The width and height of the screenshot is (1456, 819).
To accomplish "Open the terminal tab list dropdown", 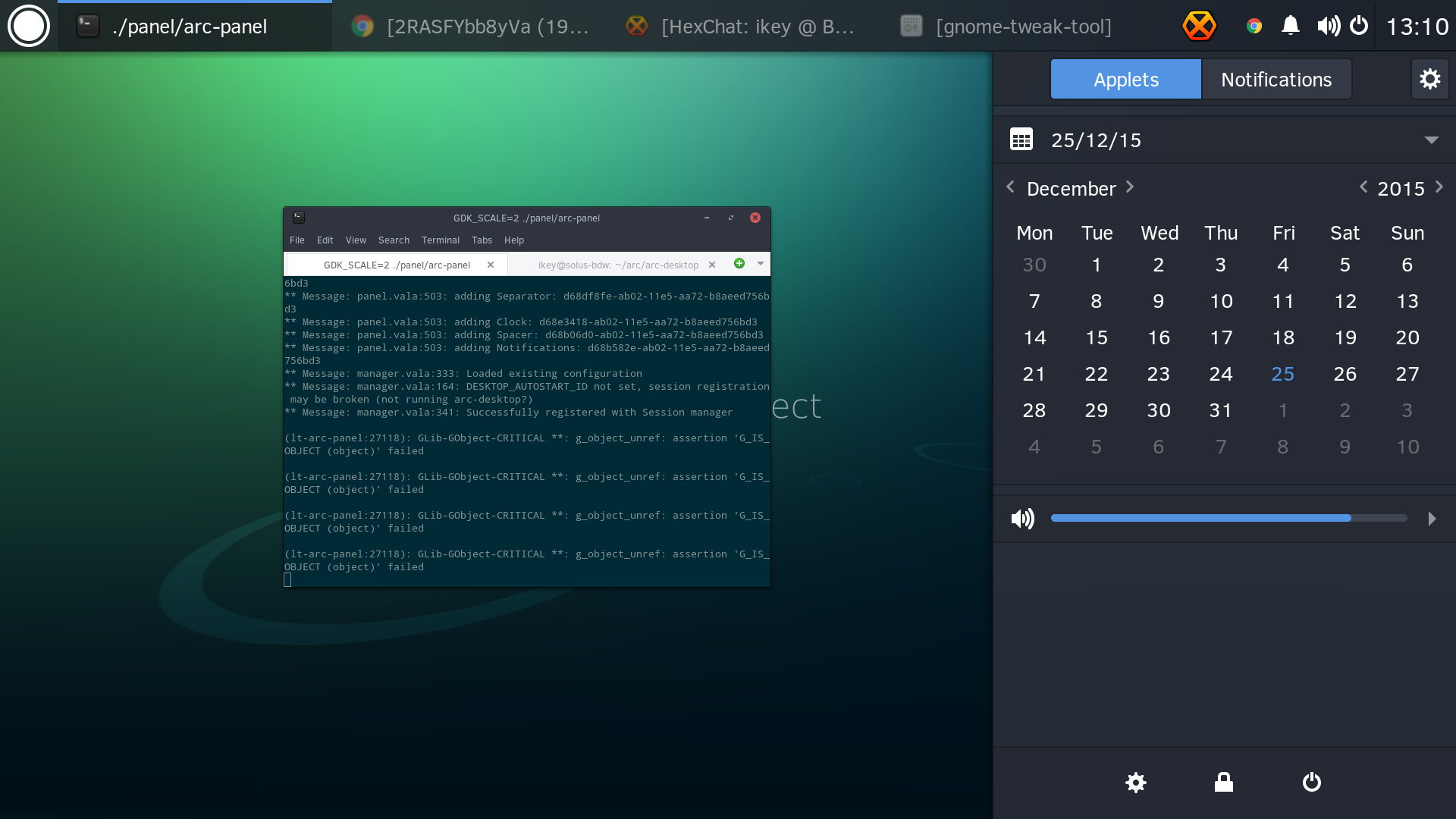I will click(761, 263).
